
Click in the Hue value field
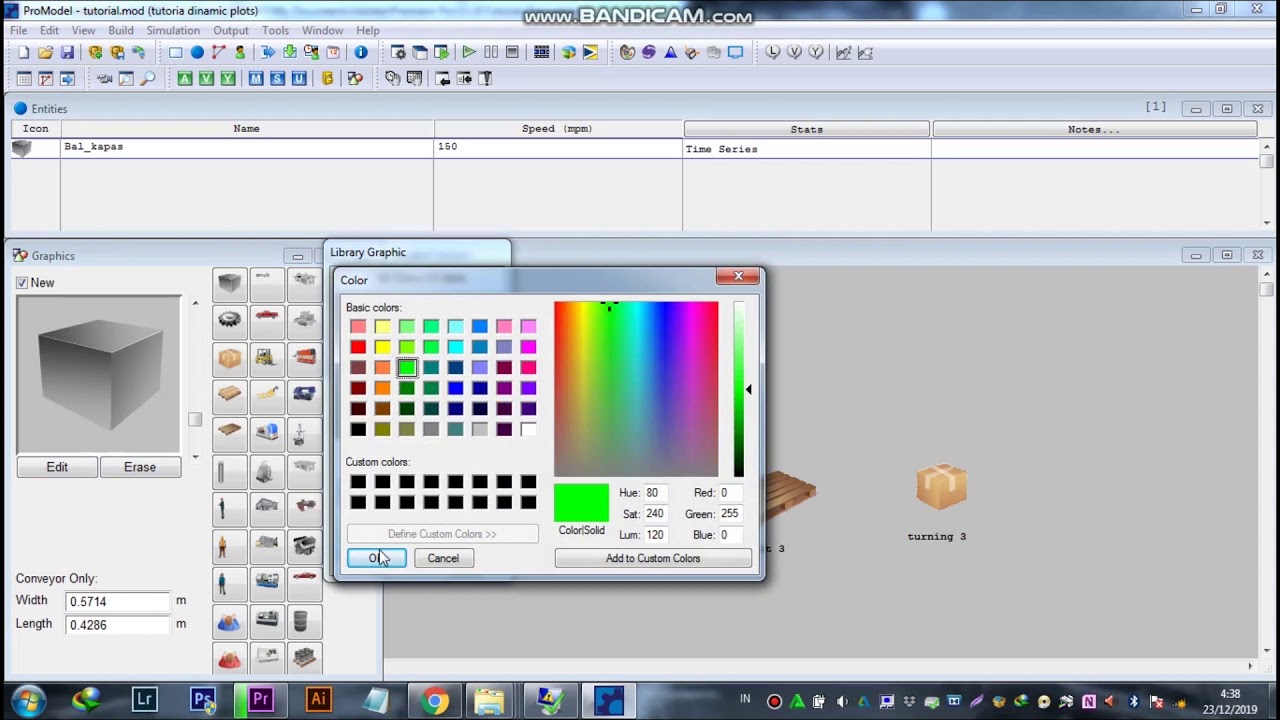click(x=656, y=493)
